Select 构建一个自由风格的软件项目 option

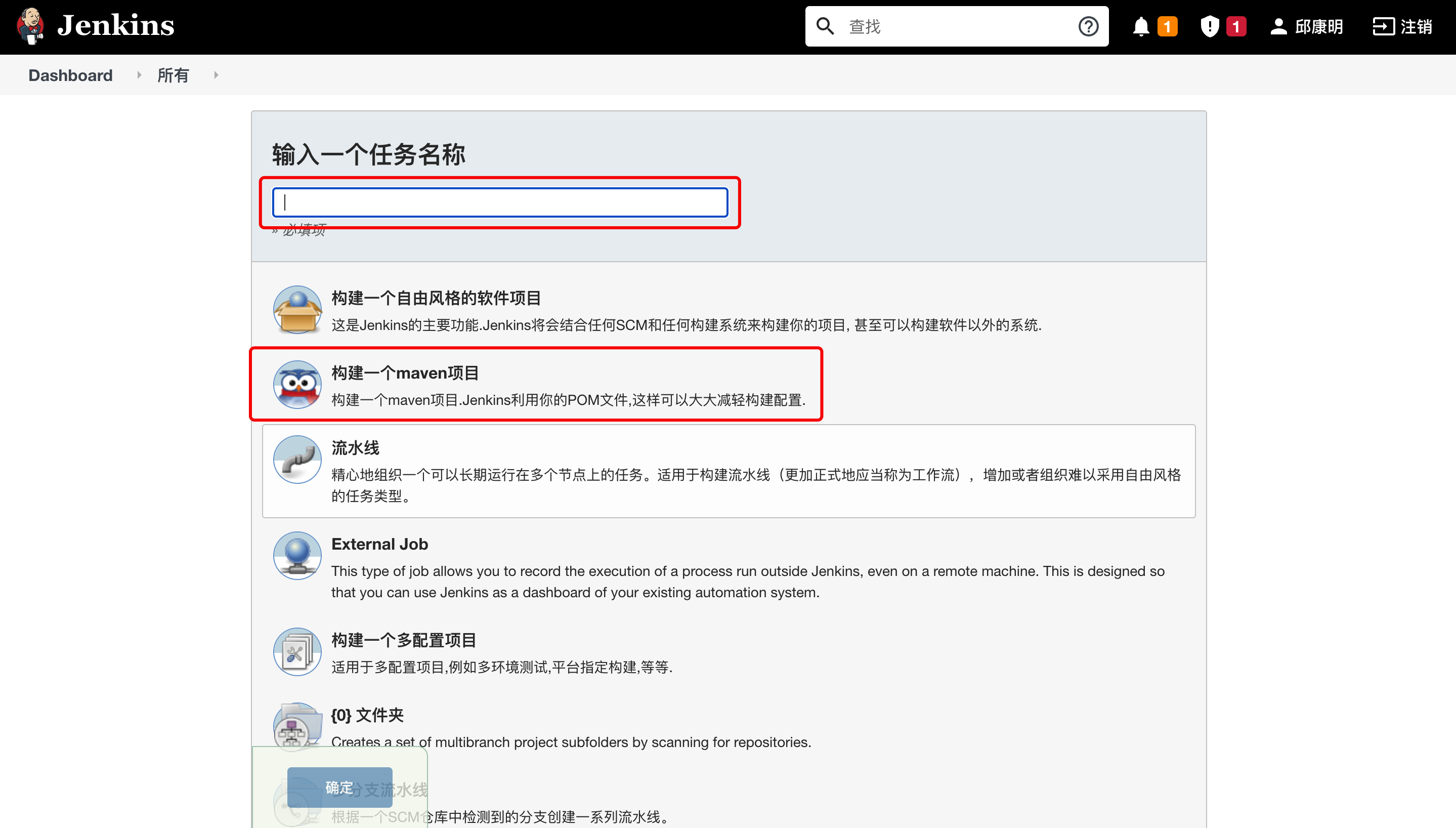point(436,298)
